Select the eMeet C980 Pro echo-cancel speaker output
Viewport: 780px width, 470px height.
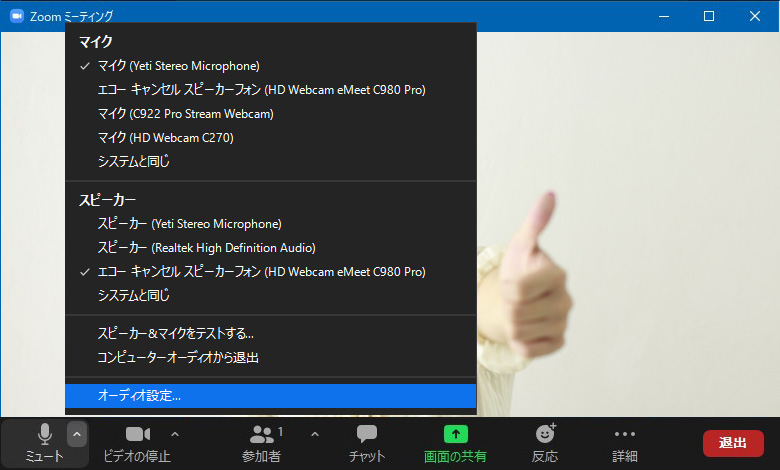coord(261,272)
